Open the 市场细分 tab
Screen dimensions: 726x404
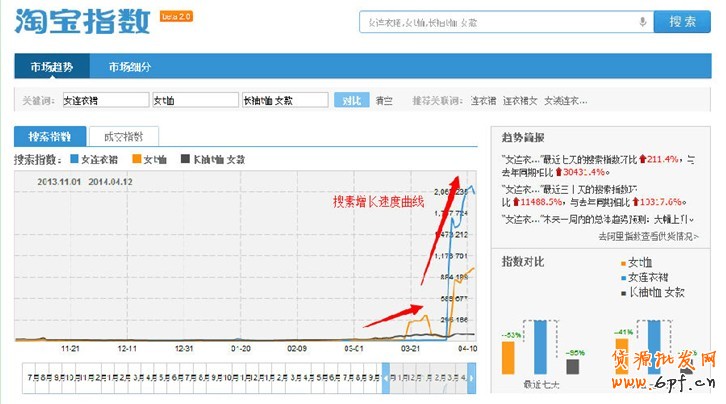(130, 67)
